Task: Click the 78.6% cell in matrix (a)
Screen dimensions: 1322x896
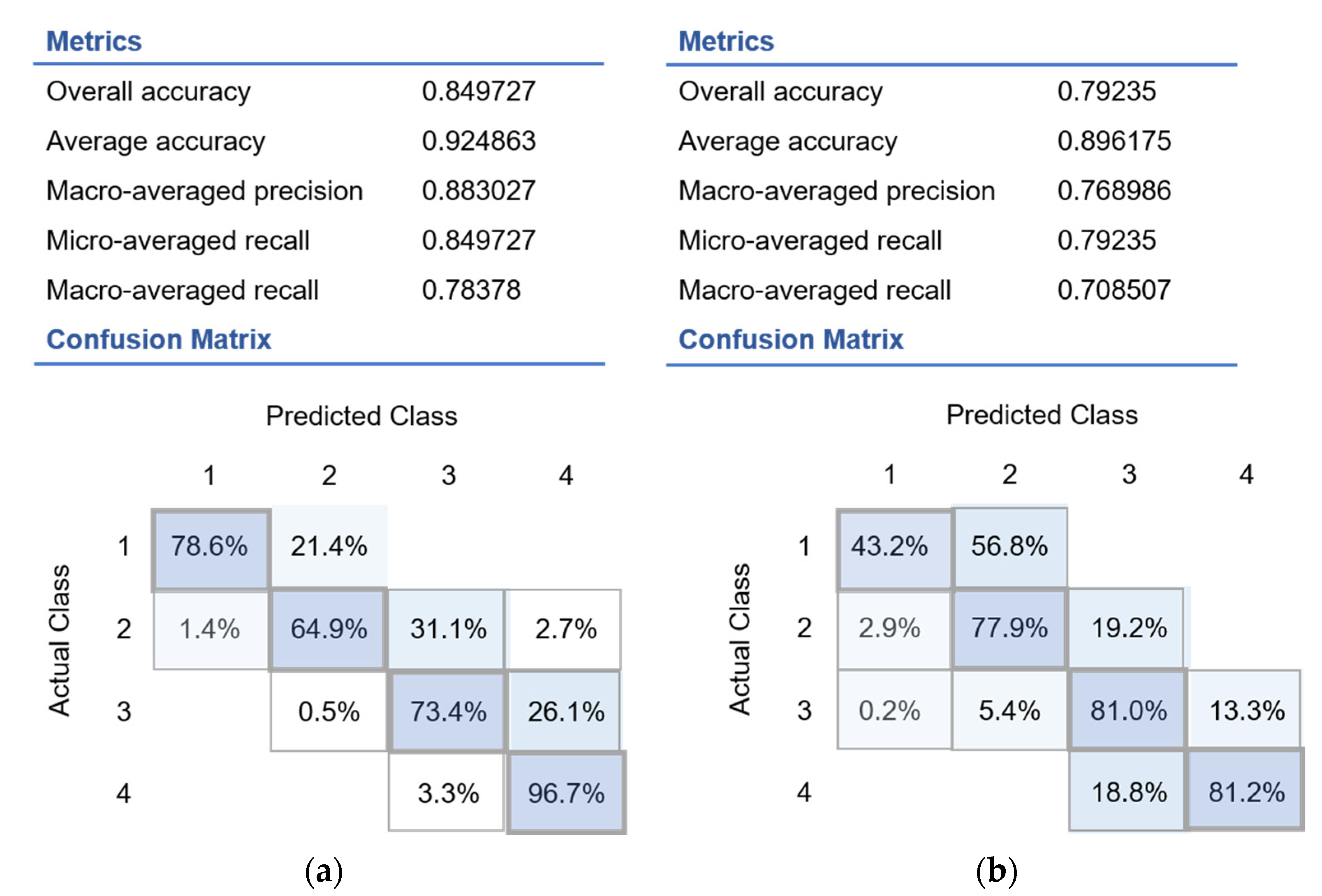Action: pyautogui.click(x=210, y=547)
